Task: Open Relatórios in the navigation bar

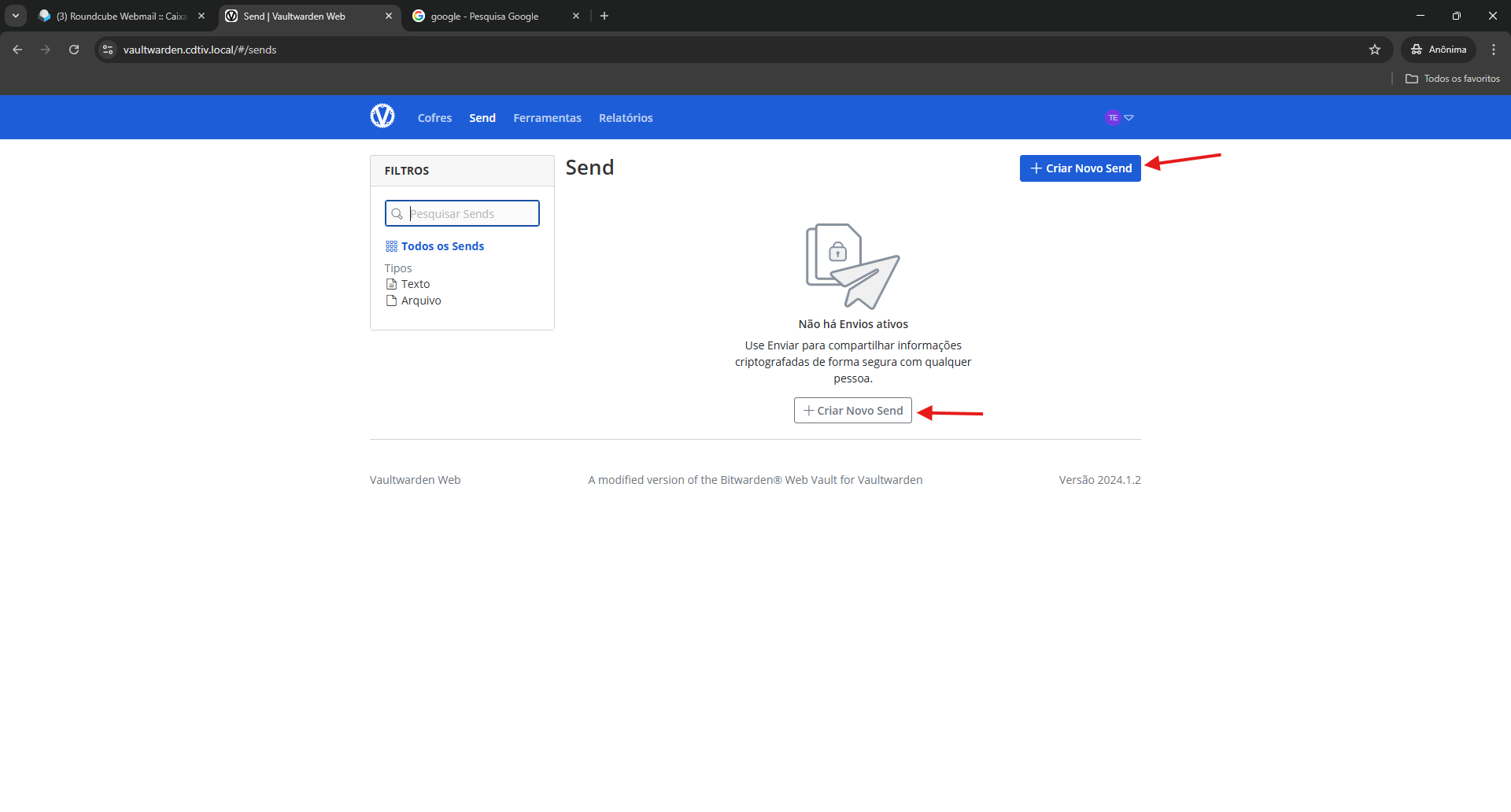Action: click(626, 118)
